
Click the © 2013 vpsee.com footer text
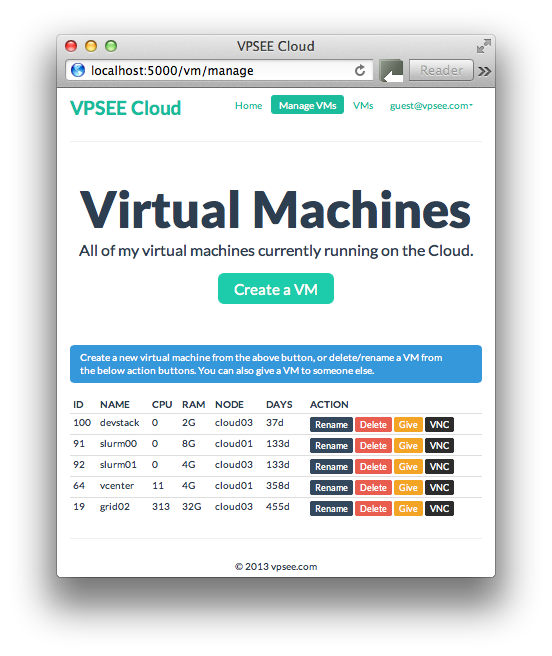[276, 566]
